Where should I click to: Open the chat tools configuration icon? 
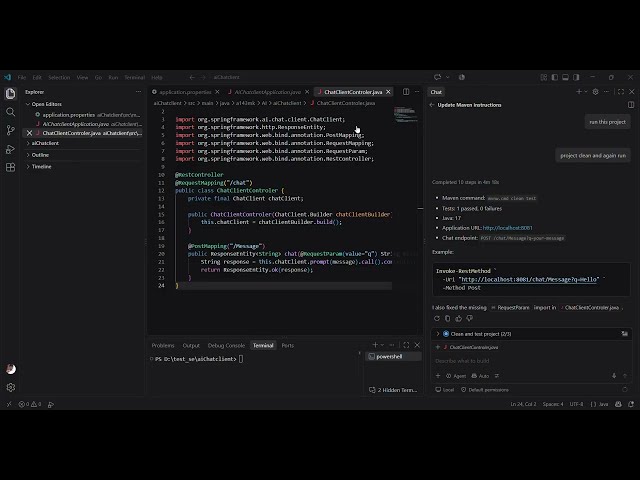497,376
